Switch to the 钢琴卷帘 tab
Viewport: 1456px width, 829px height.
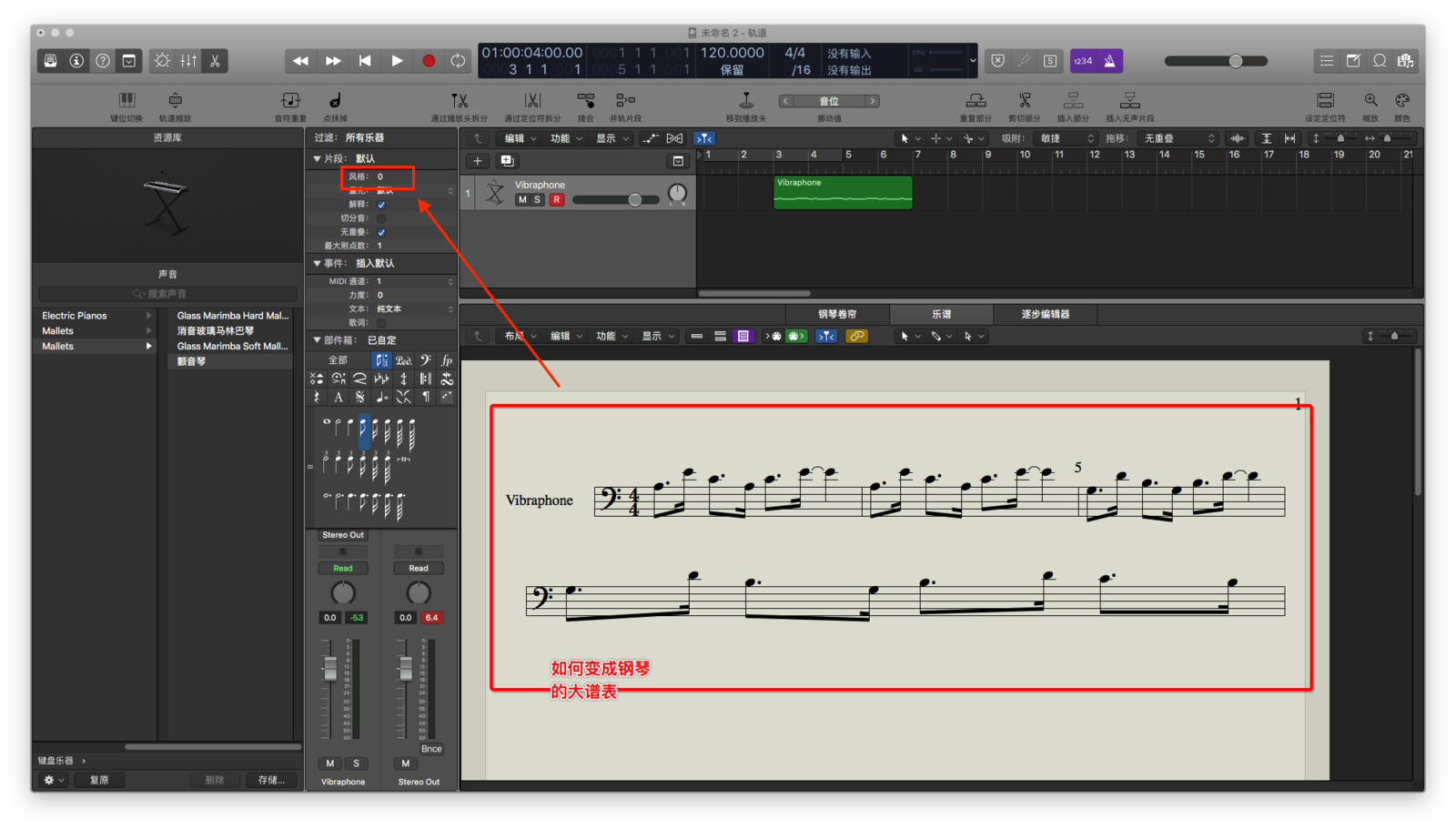[x=836, y=314]
